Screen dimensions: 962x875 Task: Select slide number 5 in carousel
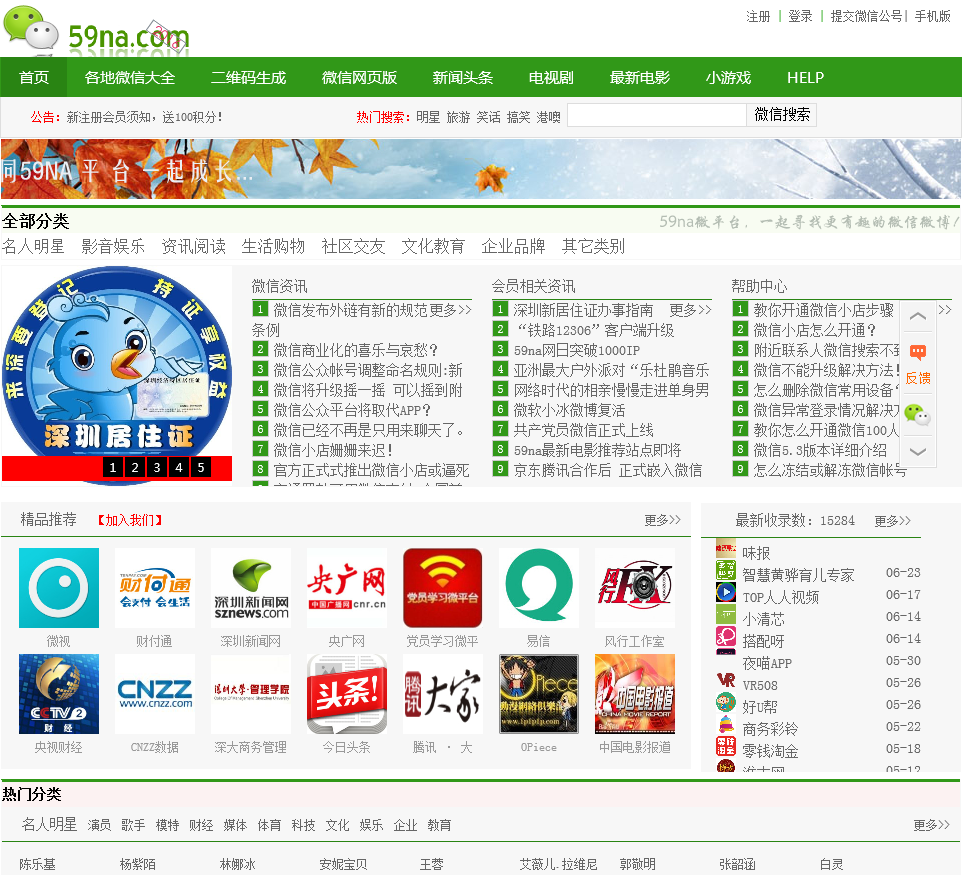pos(201,468)
